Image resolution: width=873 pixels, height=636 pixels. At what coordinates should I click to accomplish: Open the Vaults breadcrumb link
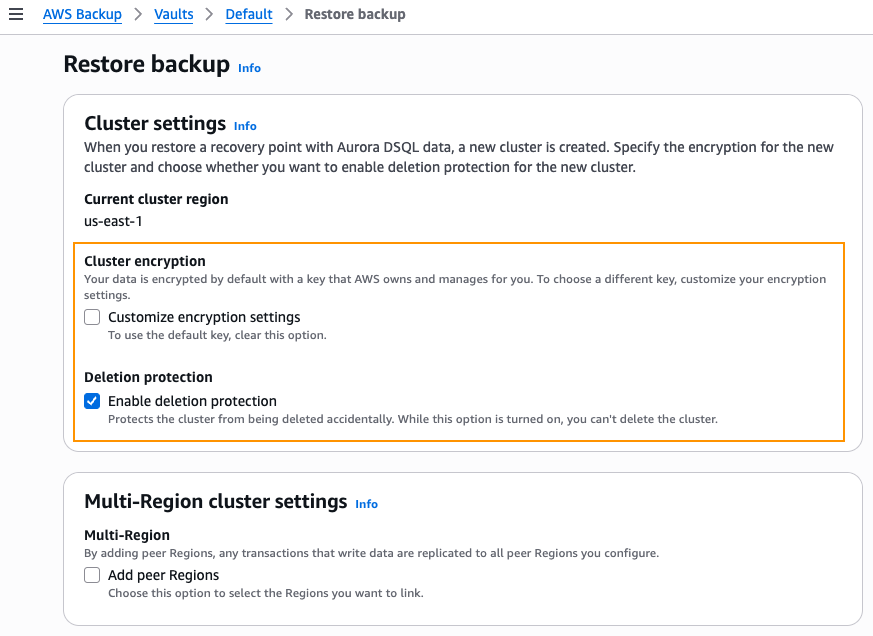[x=173, y=14]
